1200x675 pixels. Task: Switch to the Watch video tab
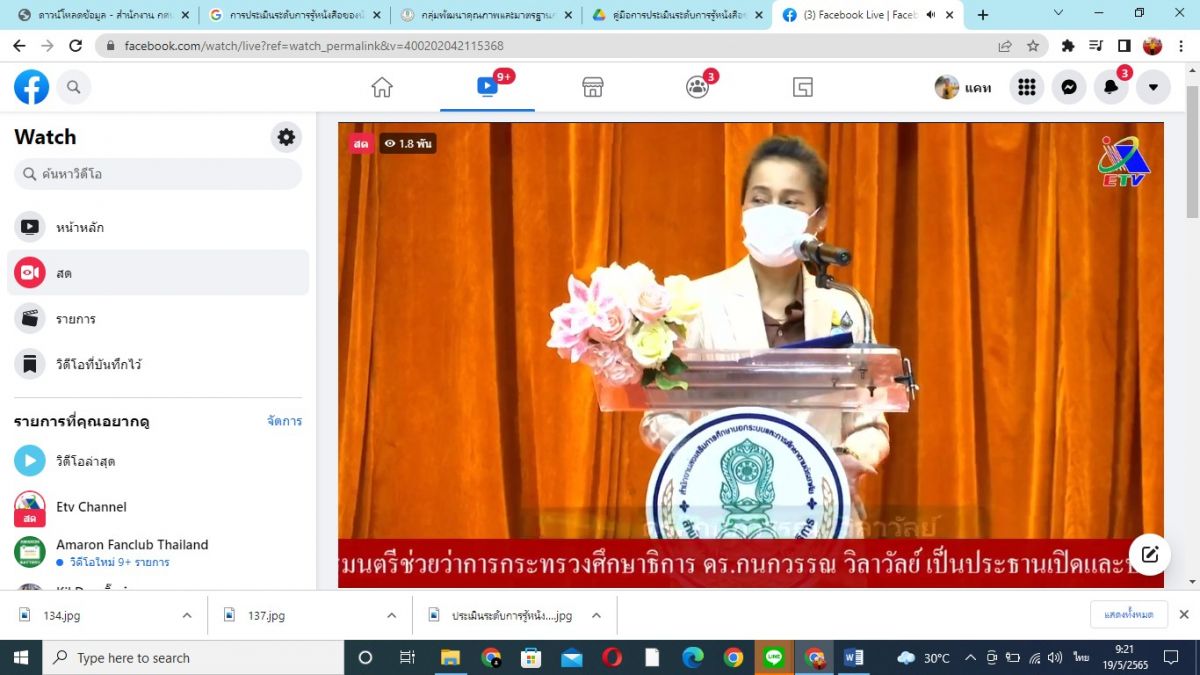pos(487,87)
